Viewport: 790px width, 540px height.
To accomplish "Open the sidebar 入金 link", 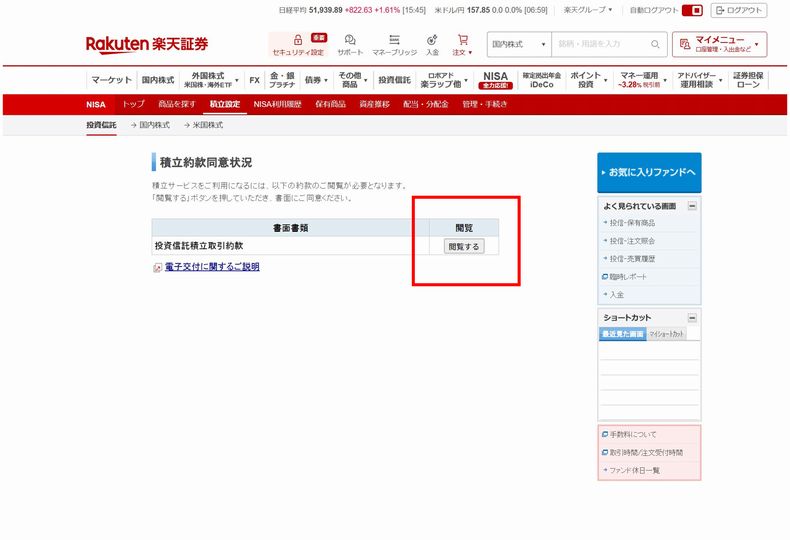I will [617, 295].
